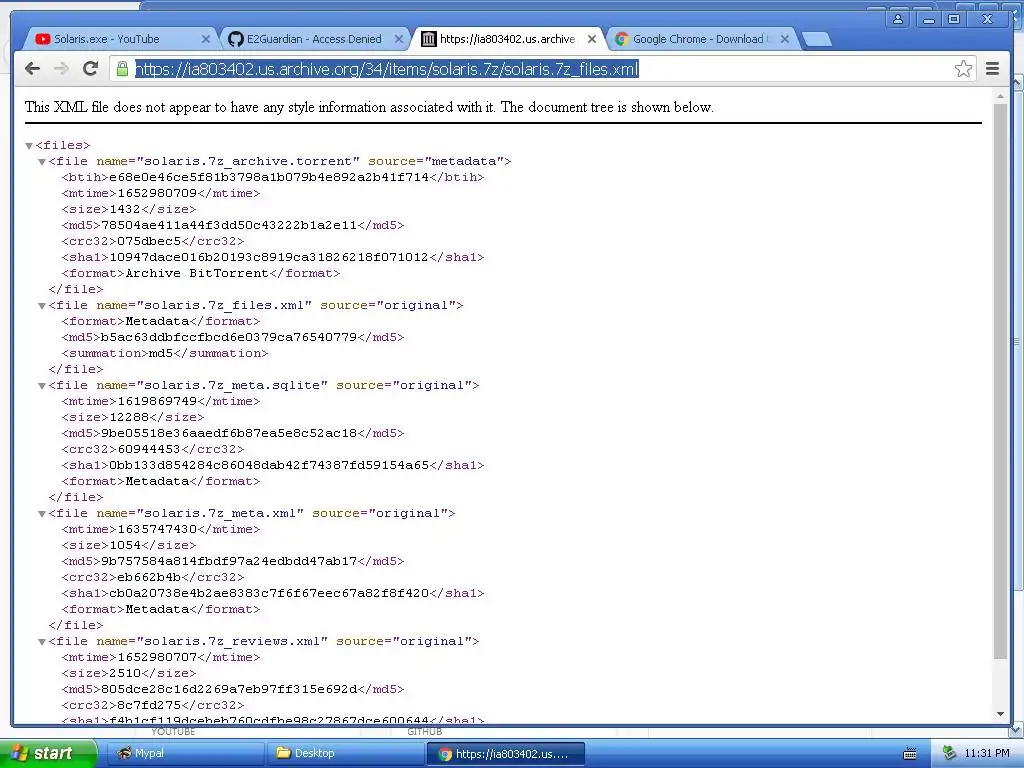Click the forward navigation arrow
The height and width of the screenshot is (768, 1024).
(61, 69)
